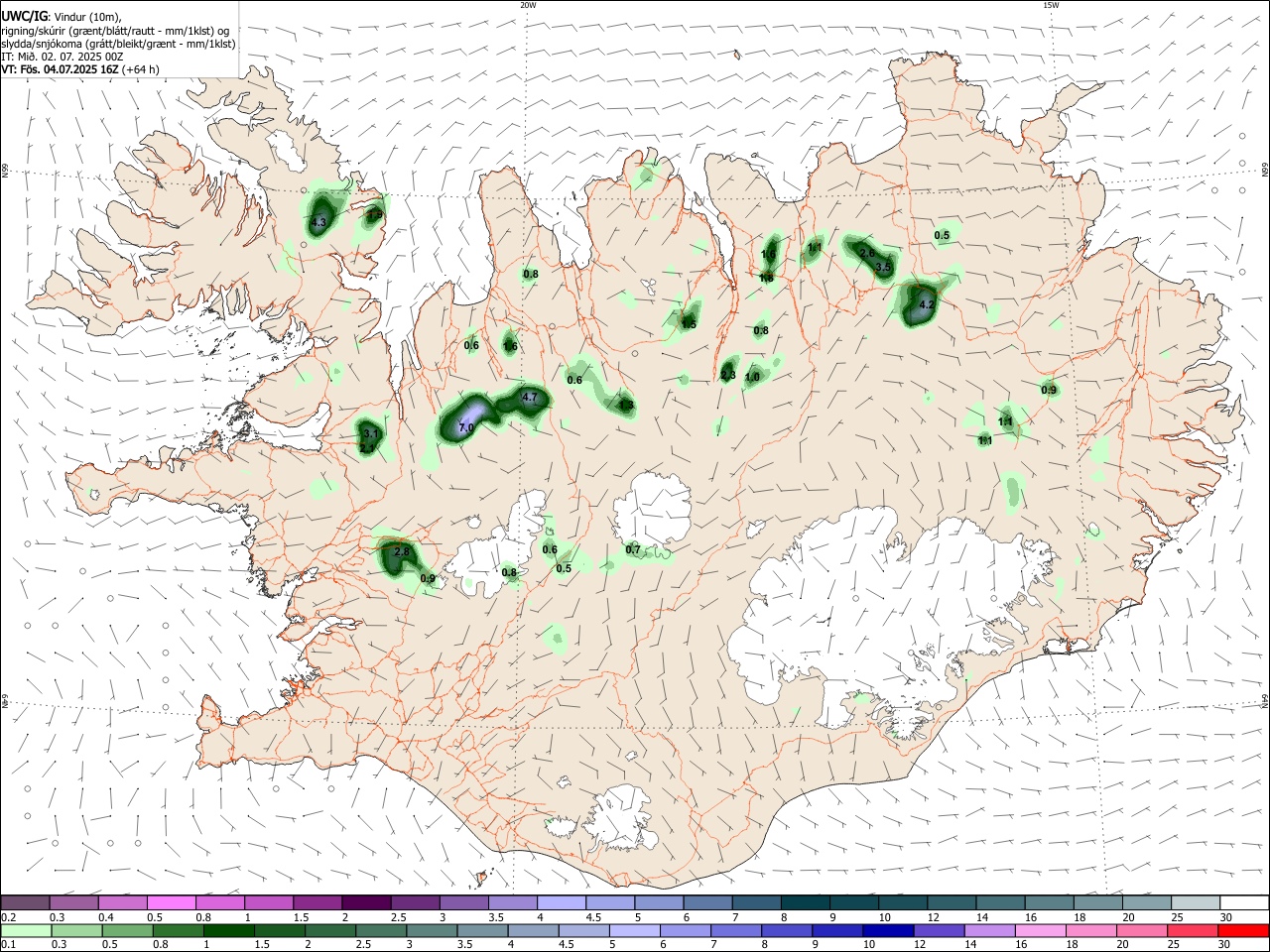The width and height of the screenshot is (1270, 952).
Task: Click the initial time 'IT: Mið. 02. 07. 2025 00Z'
Action: point(63,57)
